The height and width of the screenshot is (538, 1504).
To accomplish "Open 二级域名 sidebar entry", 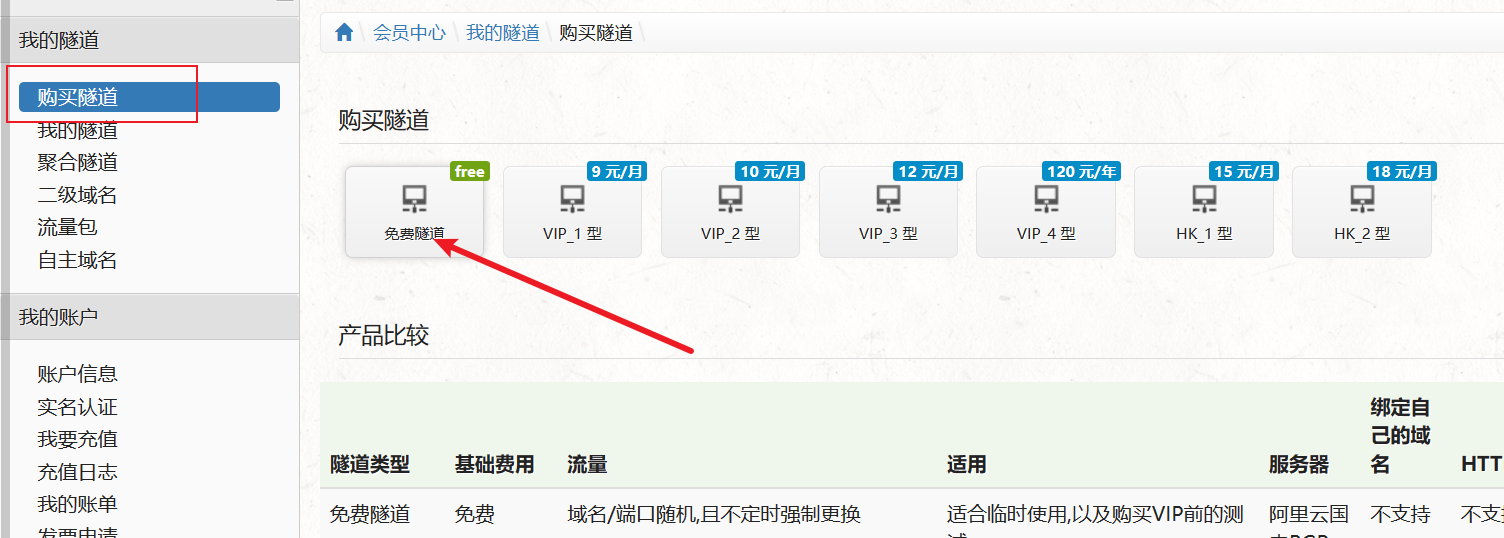I will [78, 195].
